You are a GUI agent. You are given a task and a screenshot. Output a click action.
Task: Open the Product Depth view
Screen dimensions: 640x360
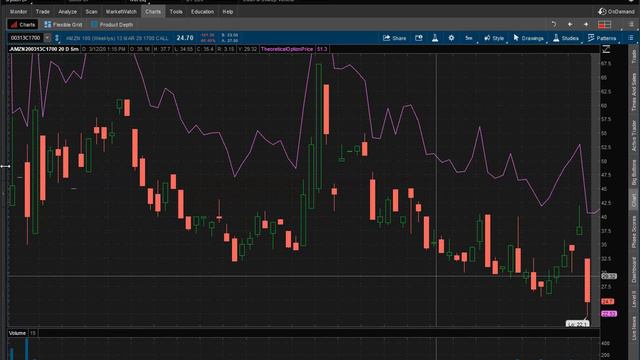pos(112,24)
